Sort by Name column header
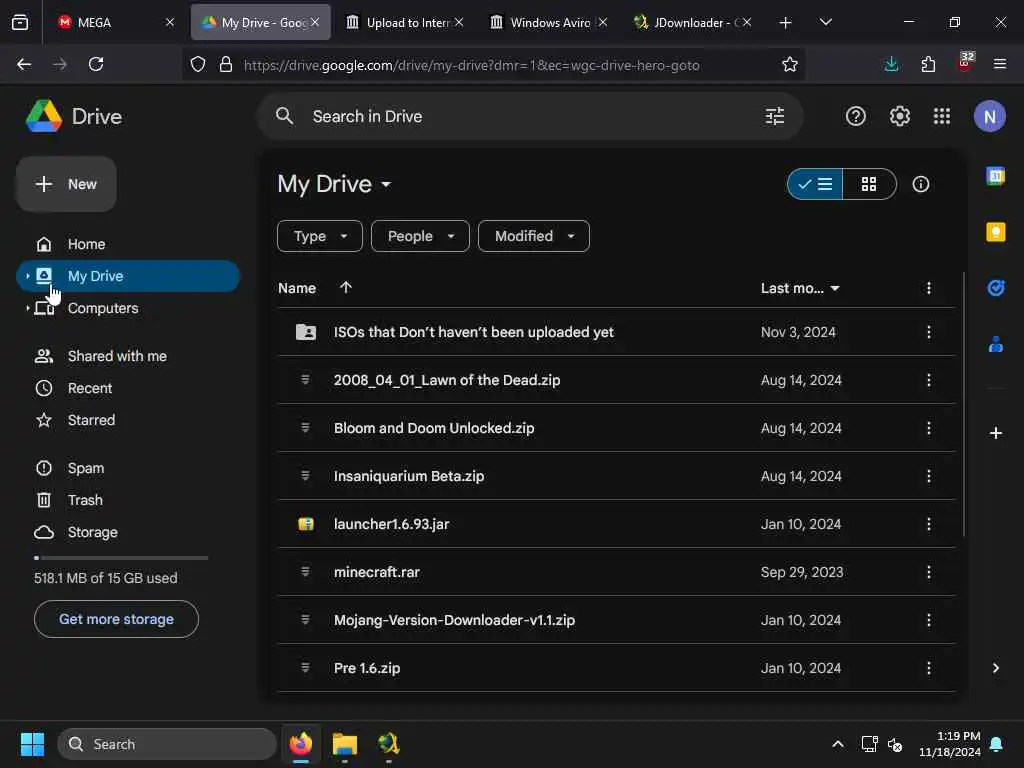Viewport: 1024px width, 768px height. (296, 288)
